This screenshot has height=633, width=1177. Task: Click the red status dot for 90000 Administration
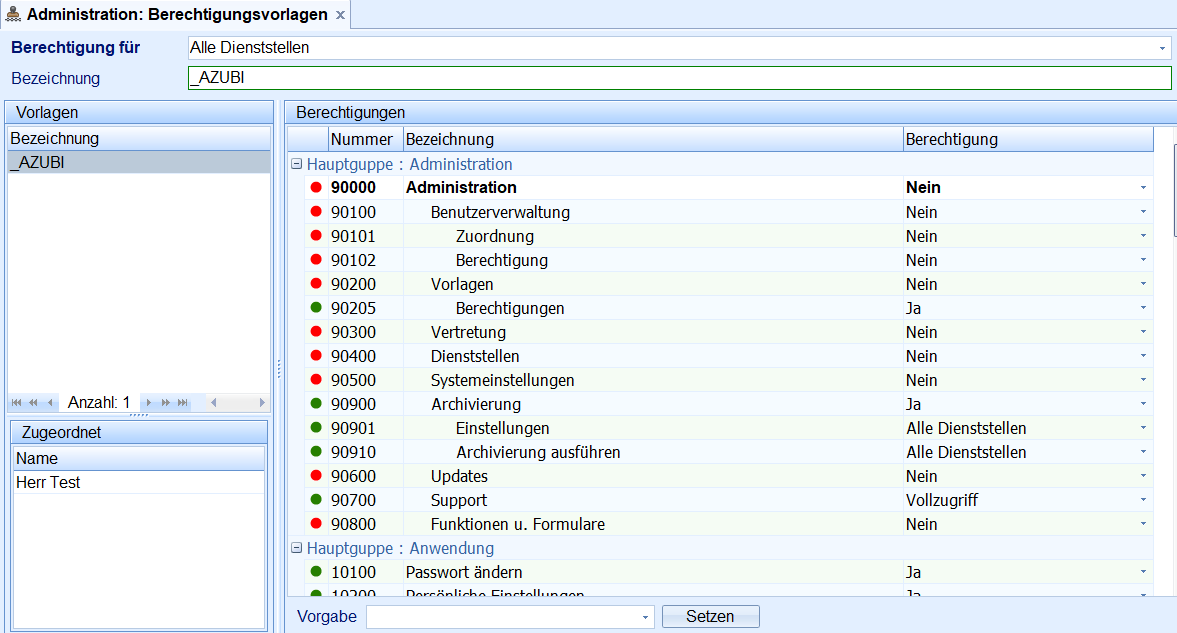point(316,188)
